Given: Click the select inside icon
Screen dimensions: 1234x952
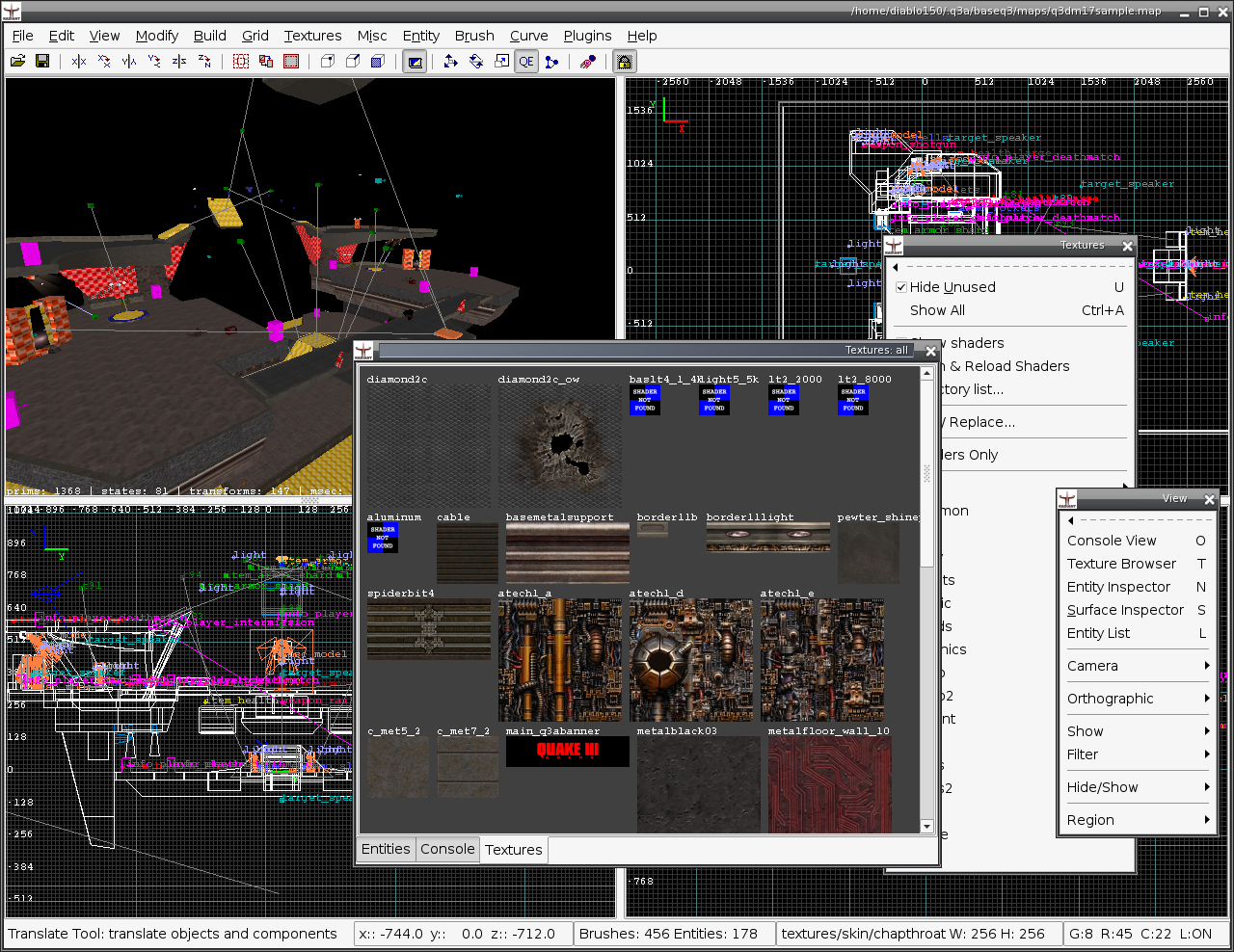Looking at the screenshot, I should tap(291, 62).
